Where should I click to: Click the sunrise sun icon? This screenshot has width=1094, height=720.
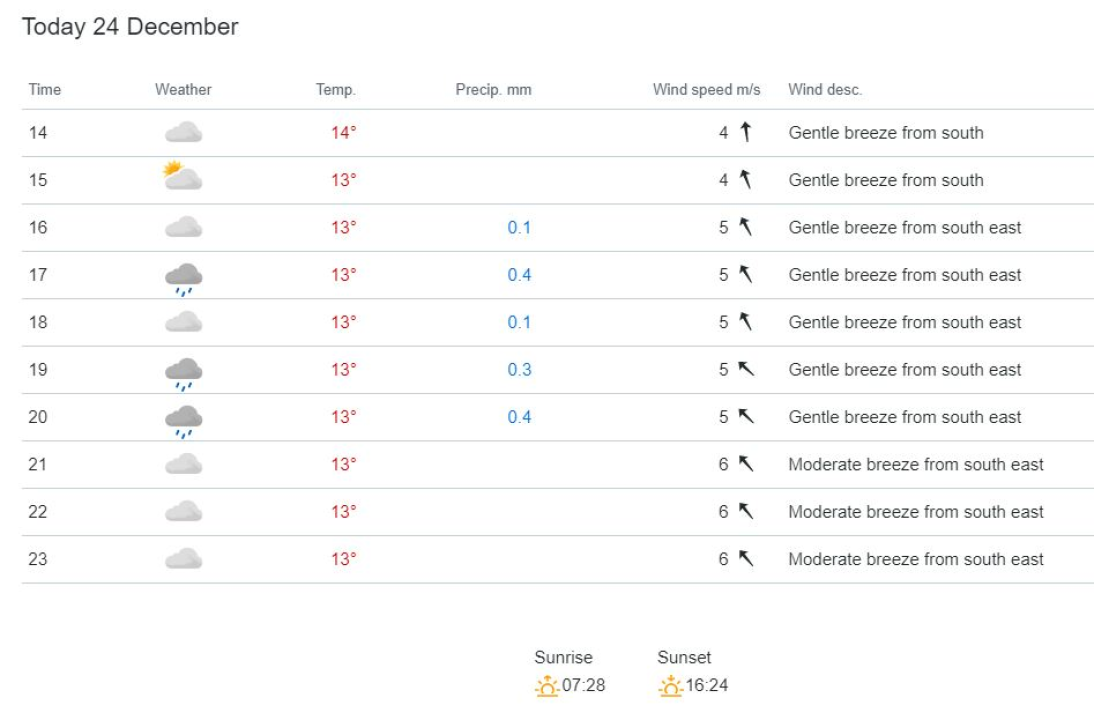coord(547,686)
